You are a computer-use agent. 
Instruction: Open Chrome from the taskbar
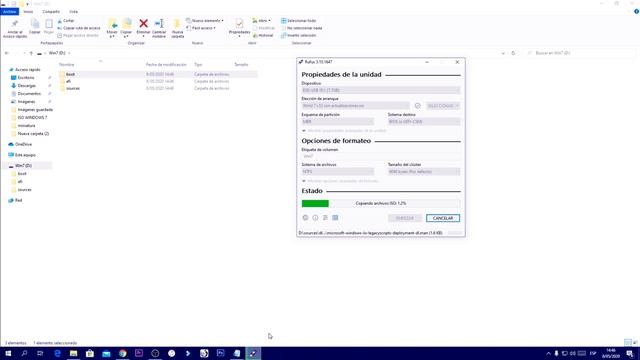(x=122, y=353)
